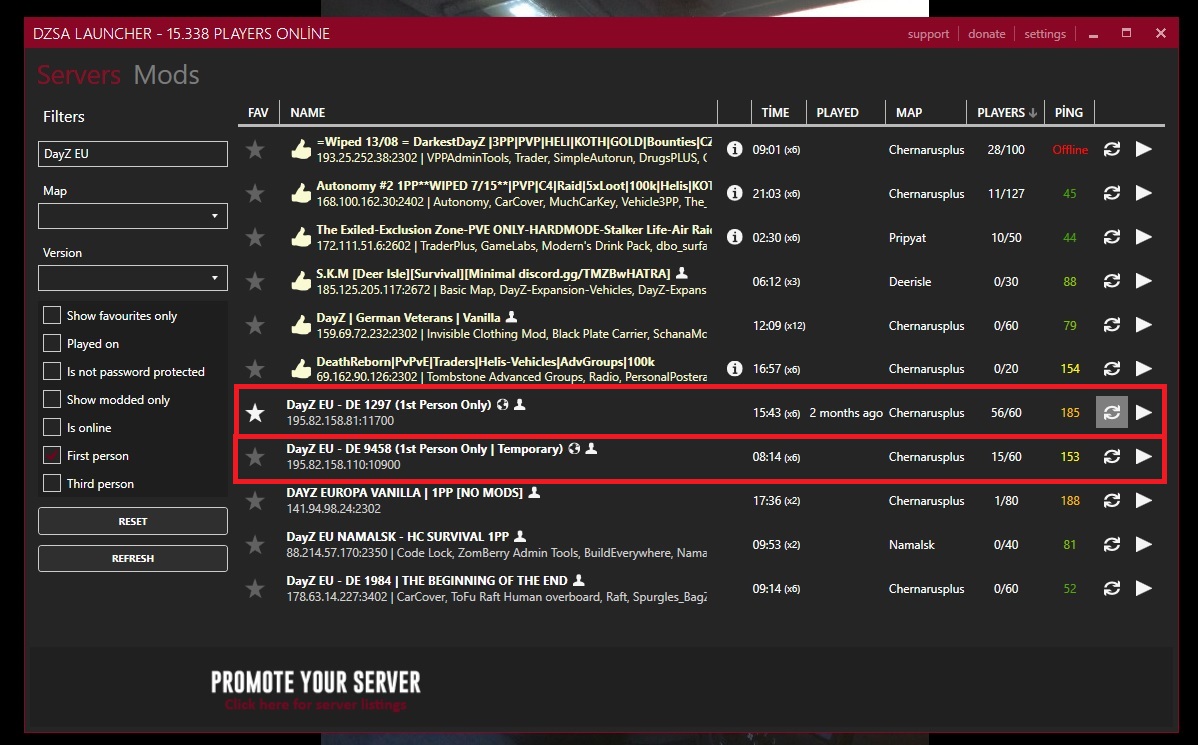The height and width of the screenshot is (745, 1198).
Task: Open the Map filter dropdown
Action: (133, 216)
